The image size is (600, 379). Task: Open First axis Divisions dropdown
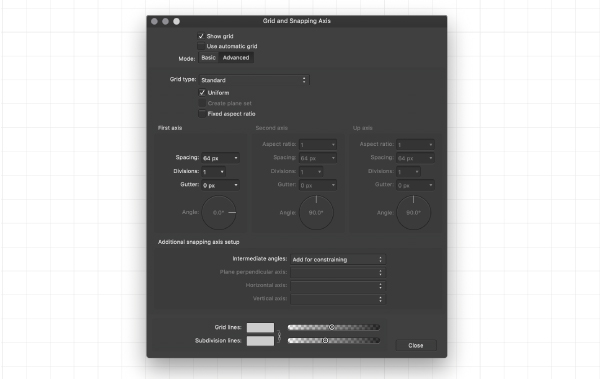click(214, 172)
